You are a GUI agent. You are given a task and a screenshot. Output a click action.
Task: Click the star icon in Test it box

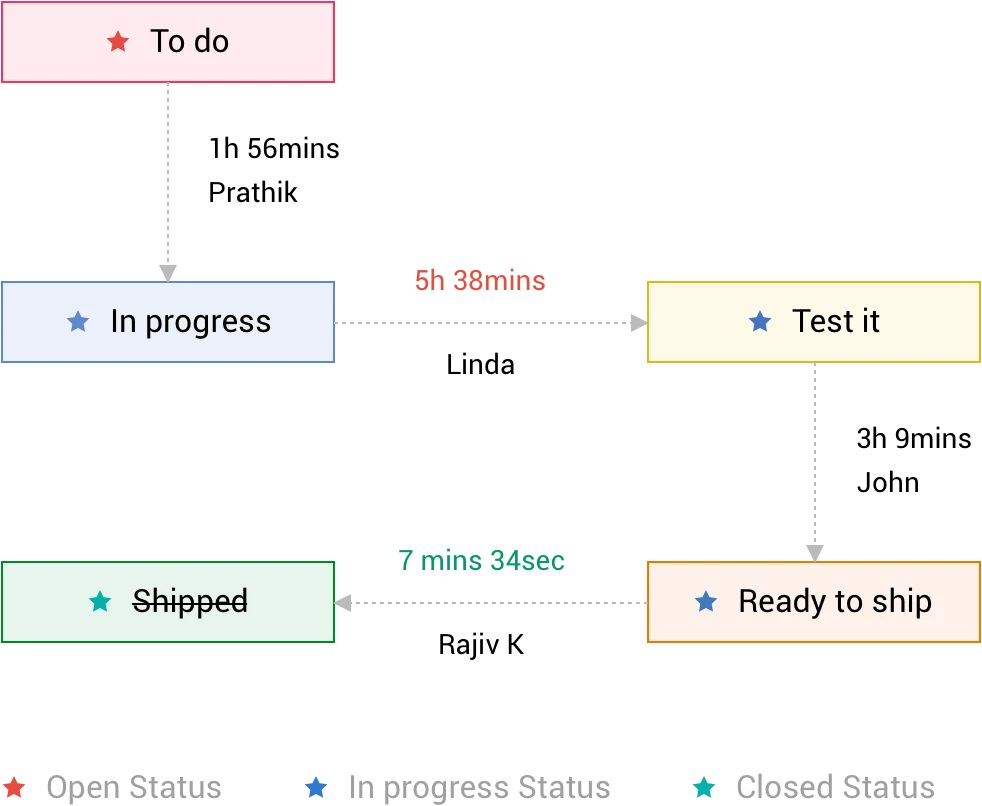coord(760,322)
